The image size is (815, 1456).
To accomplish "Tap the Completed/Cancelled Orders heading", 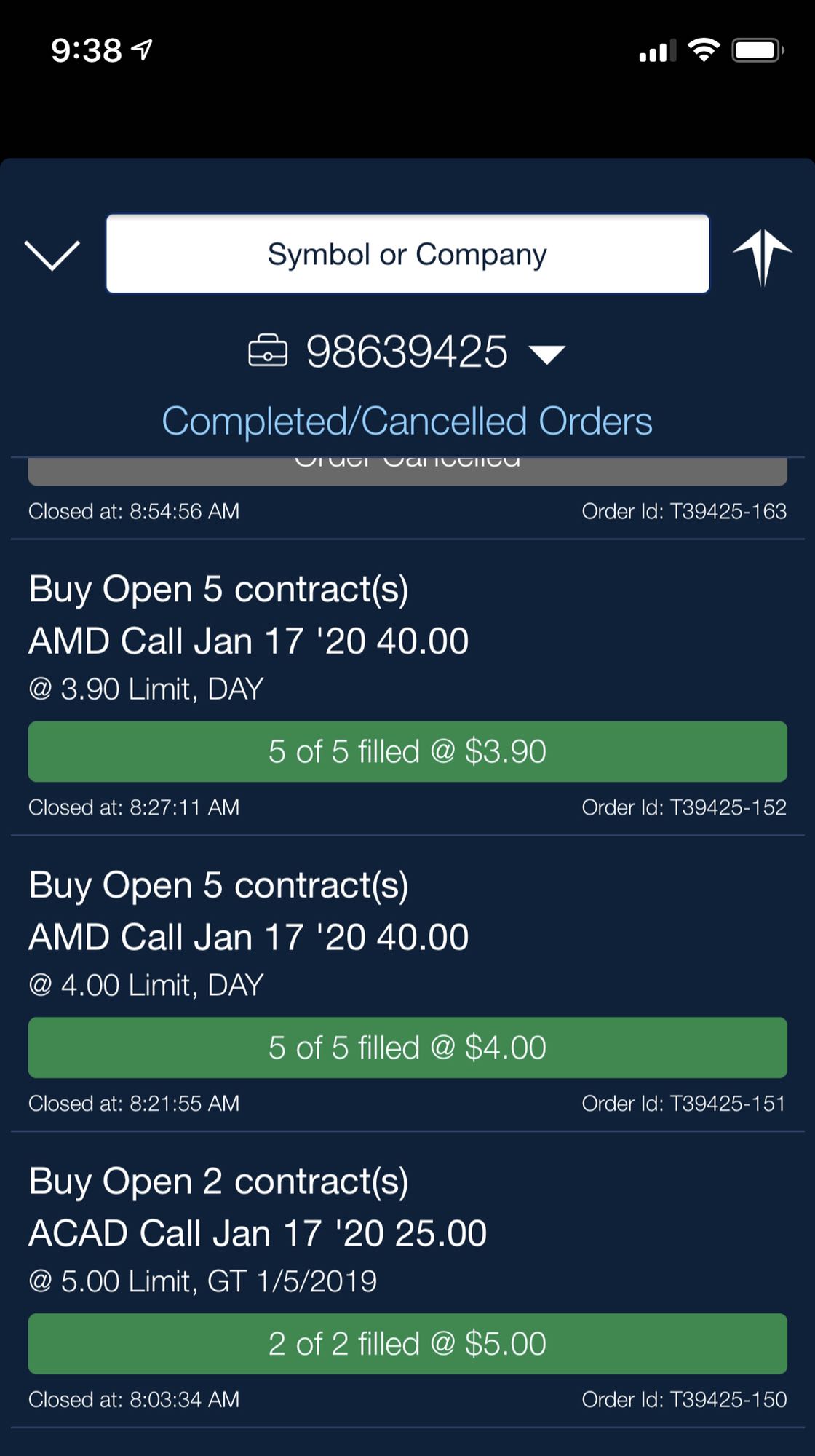I will tap(407, 422).
